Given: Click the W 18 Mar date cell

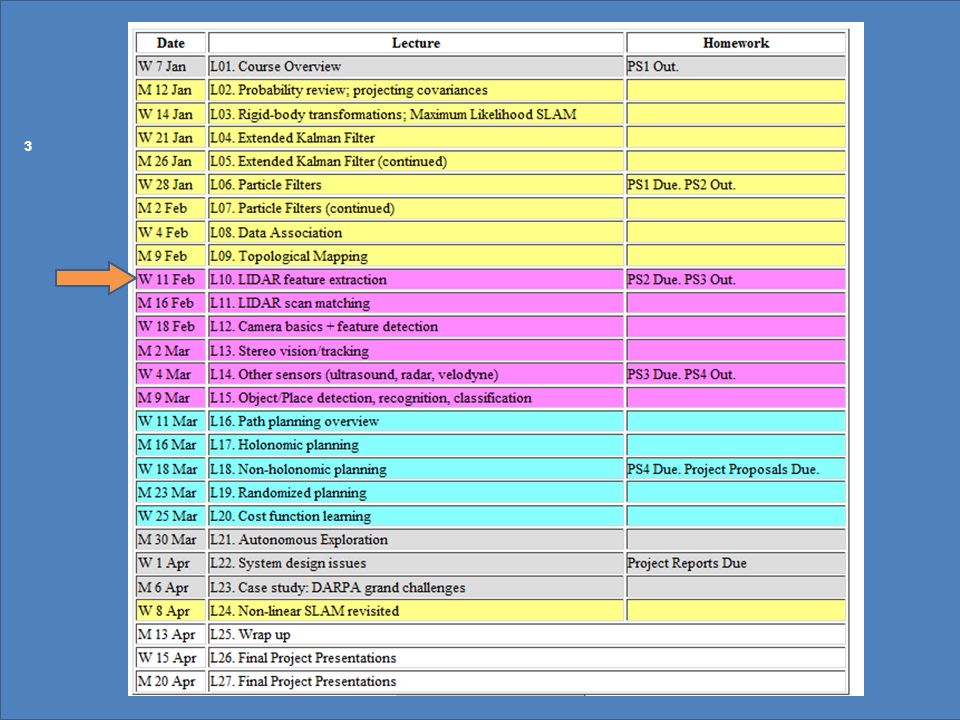Looking at the screenshot, I should pyautogui.click(x=170, y=469).
